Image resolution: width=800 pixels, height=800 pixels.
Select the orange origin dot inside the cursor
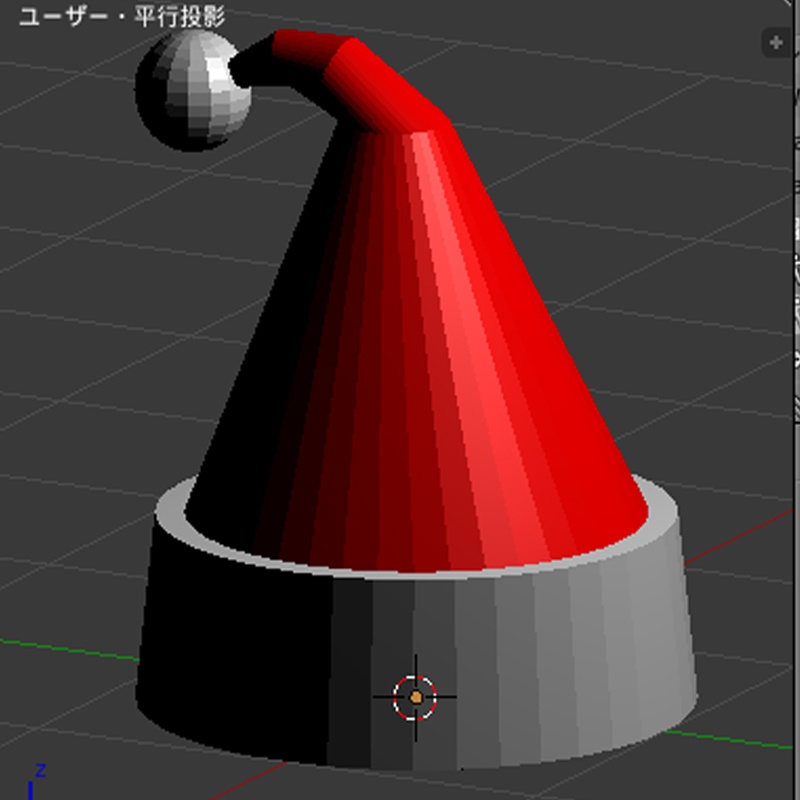click(x=416, y=697)
